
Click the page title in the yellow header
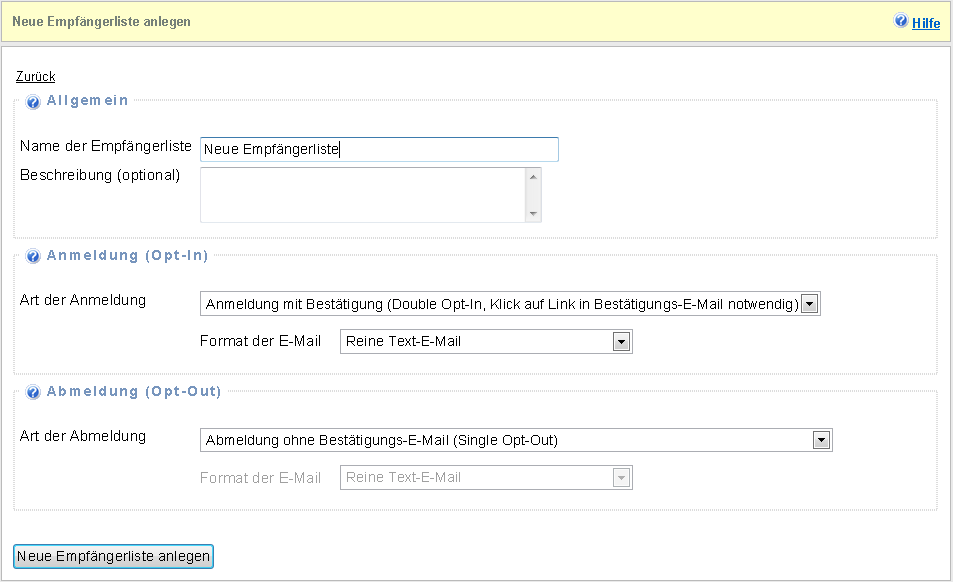(x=101, y=21)
